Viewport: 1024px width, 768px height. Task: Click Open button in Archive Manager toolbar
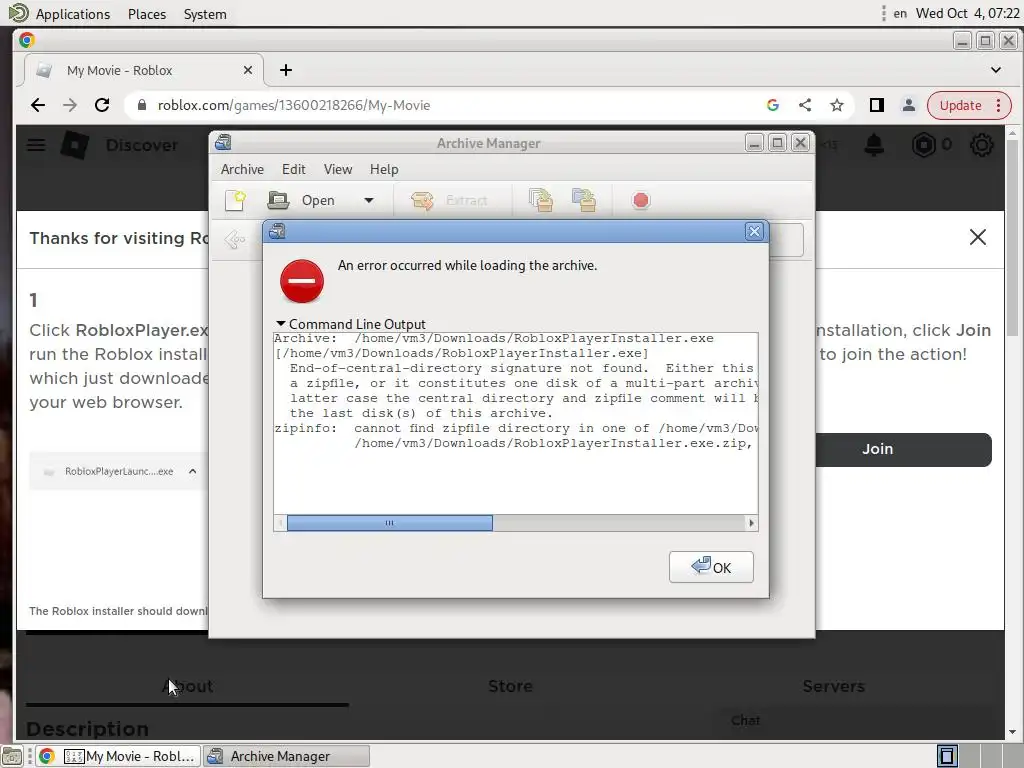(302, 200)
